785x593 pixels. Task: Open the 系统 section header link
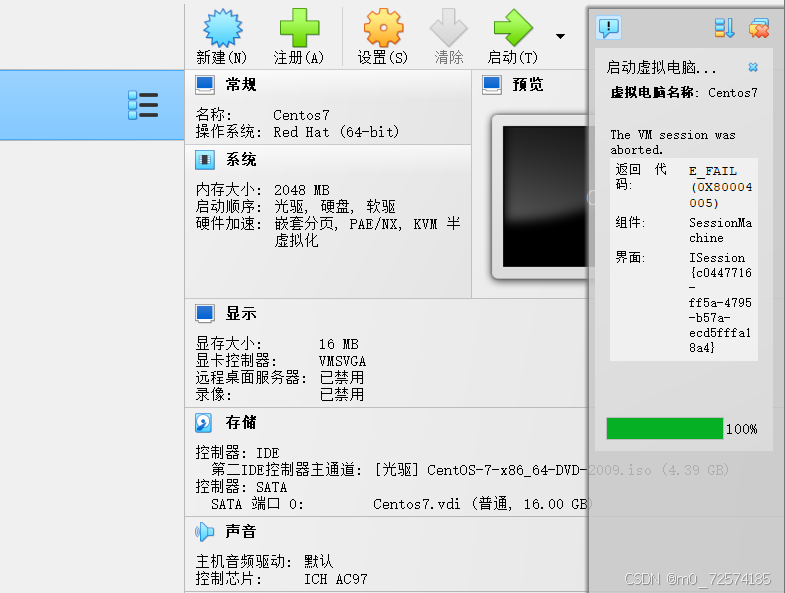[241, 160]
